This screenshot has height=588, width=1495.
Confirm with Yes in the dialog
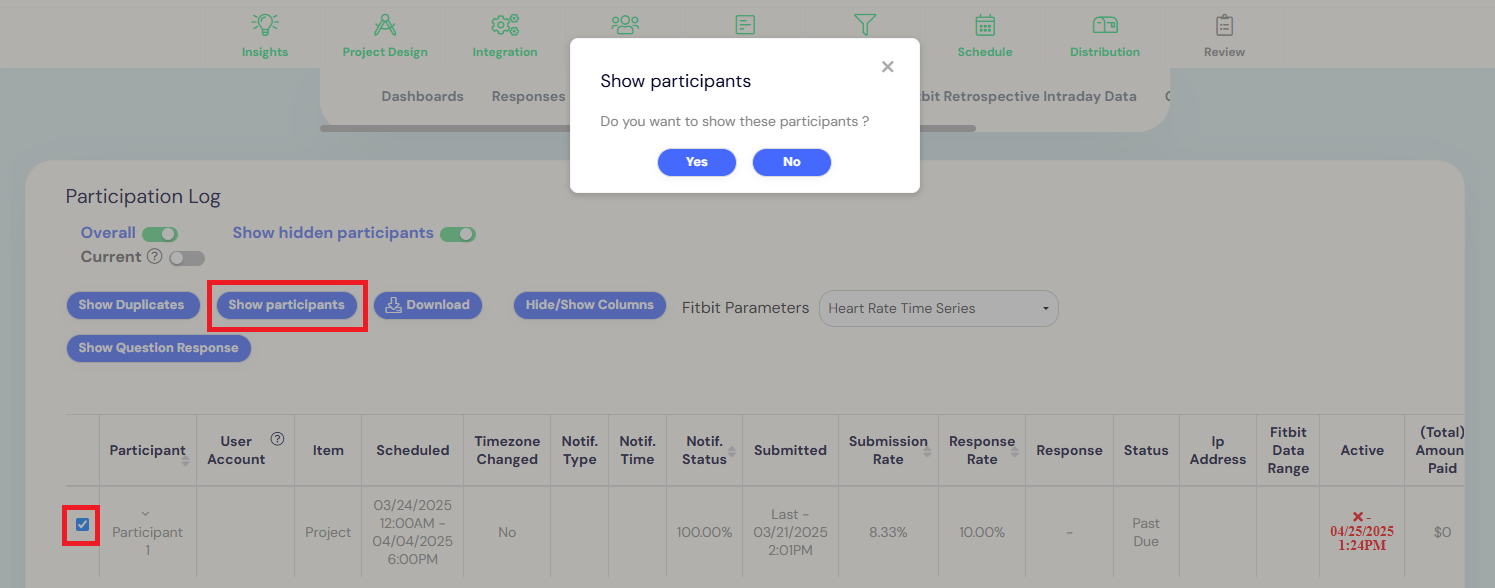coord(697,162)
